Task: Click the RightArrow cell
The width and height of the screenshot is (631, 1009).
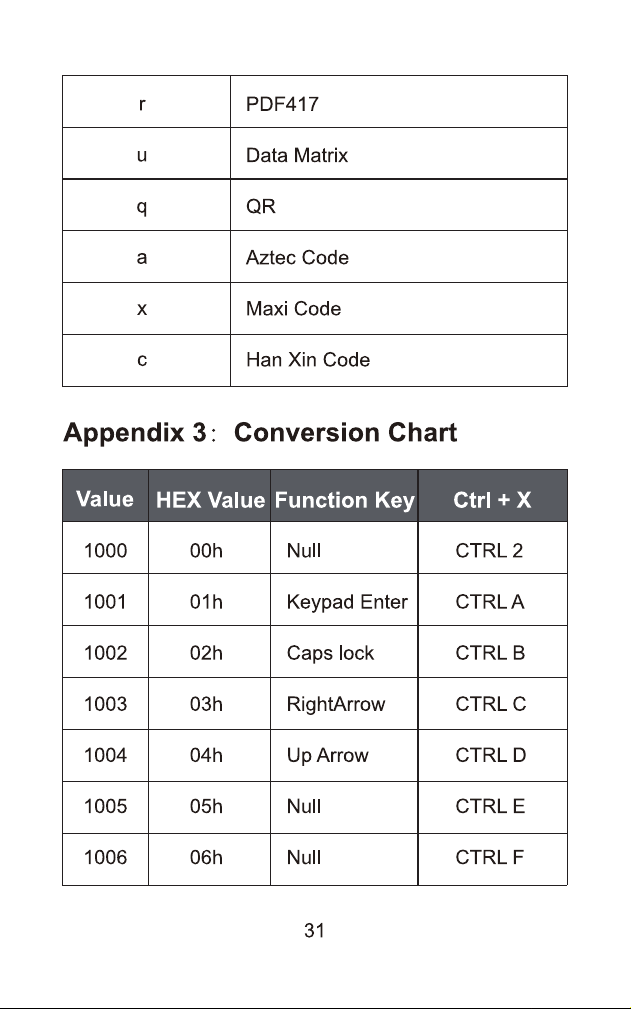Action: click(x=344, y=703)
